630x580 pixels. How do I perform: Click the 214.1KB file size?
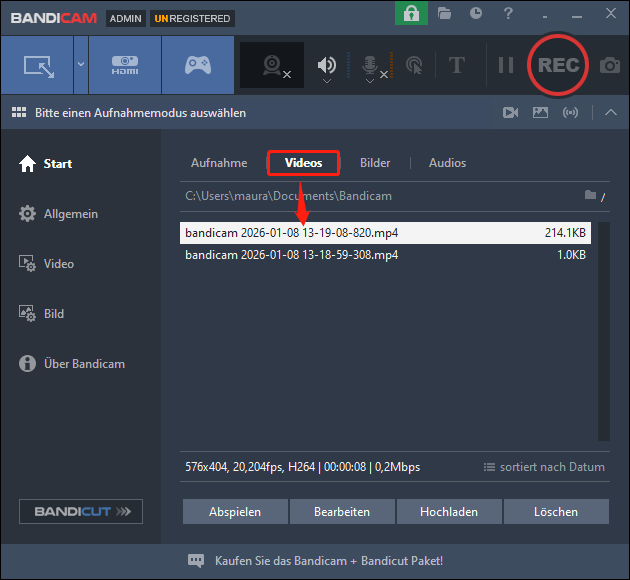tap(565, 233)
